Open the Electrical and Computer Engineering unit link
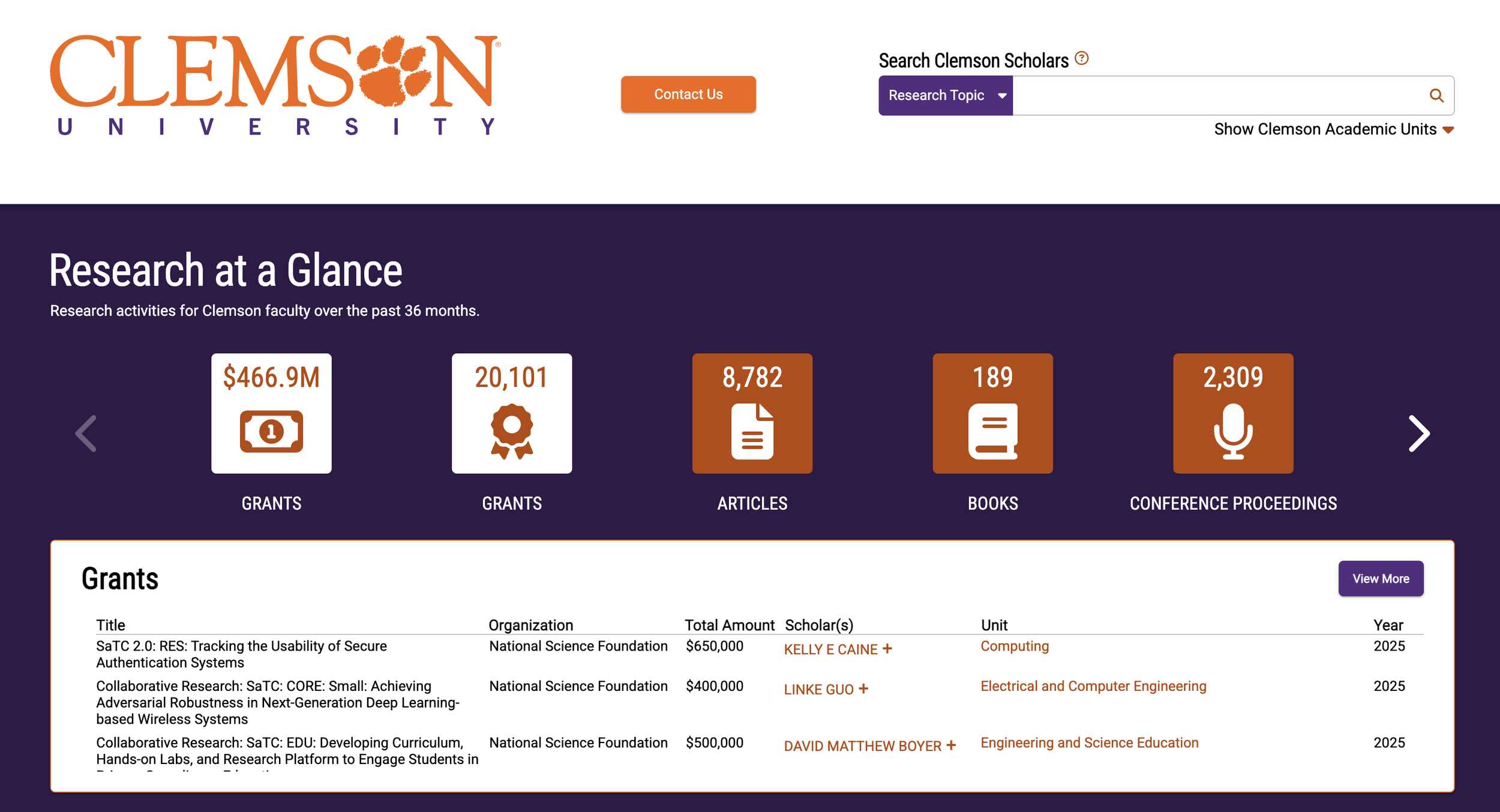Screen dimensions: 1500x812 click(1093, 686)
